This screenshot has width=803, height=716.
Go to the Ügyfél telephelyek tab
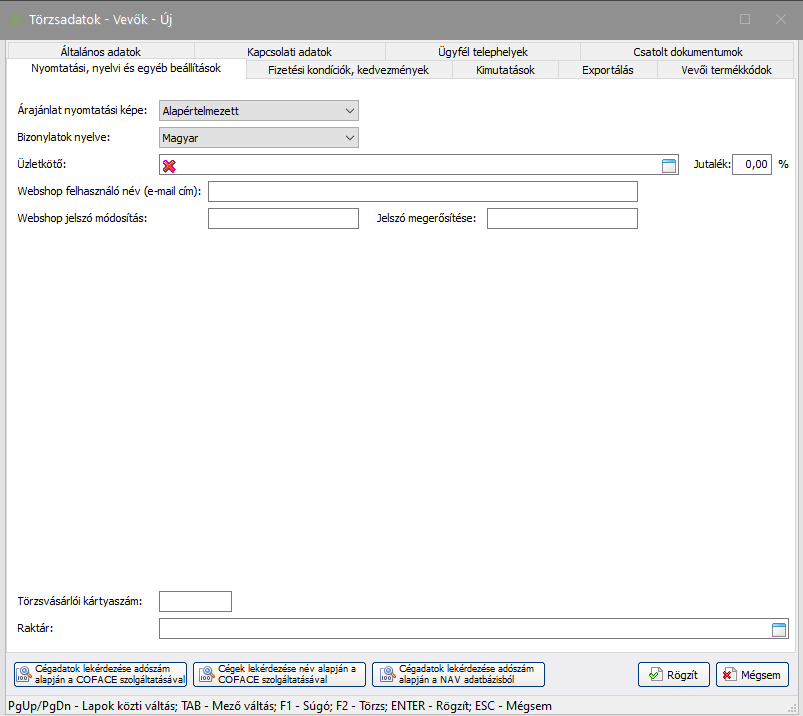click(x=481, y=52)
